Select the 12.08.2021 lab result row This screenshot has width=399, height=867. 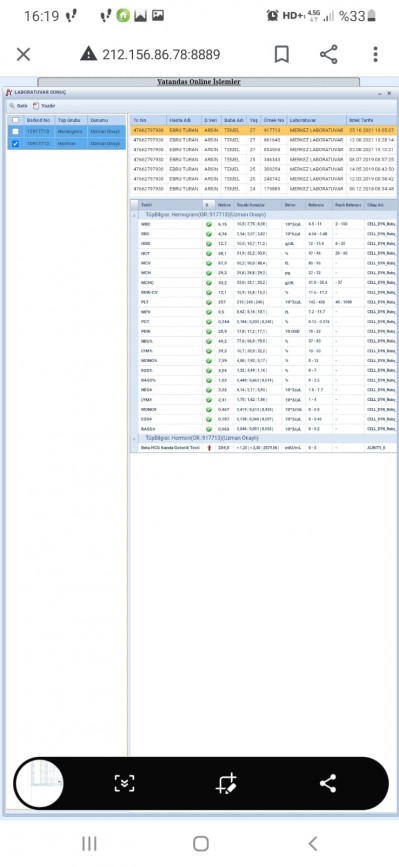263,140
